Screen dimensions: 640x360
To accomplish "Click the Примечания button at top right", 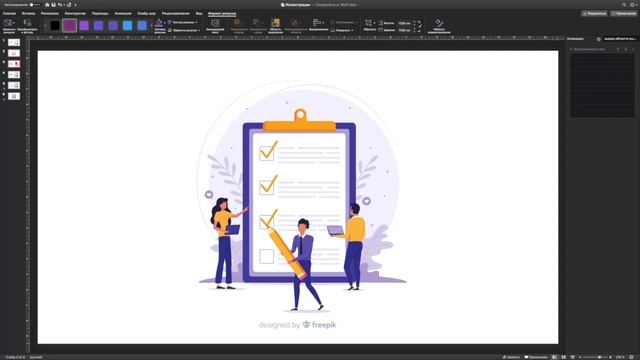I will (x=624, y=13).
